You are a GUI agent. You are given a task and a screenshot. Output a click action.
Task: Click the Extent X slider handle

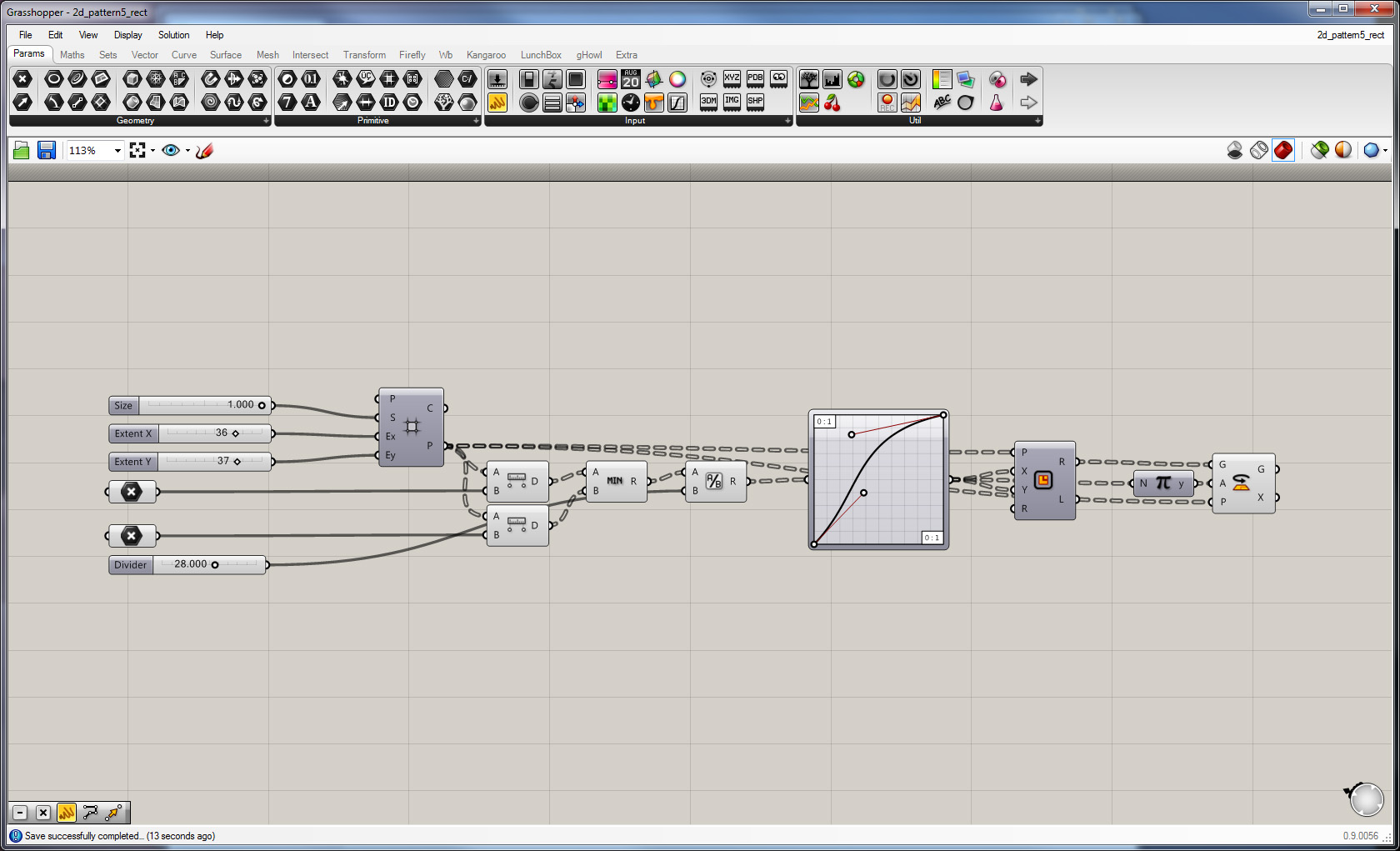[236, 433]
